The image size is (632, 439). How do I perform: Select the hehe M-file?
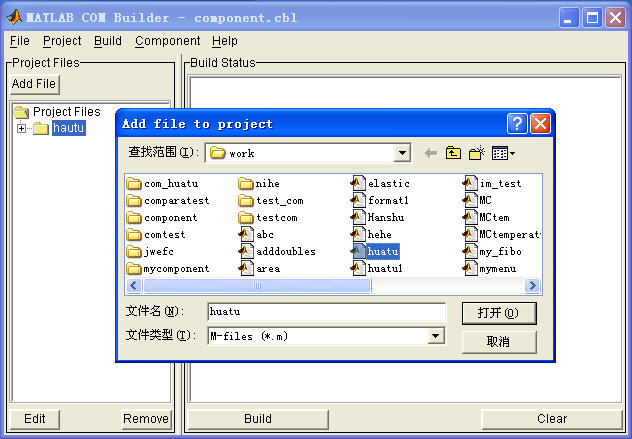[371, 235]
